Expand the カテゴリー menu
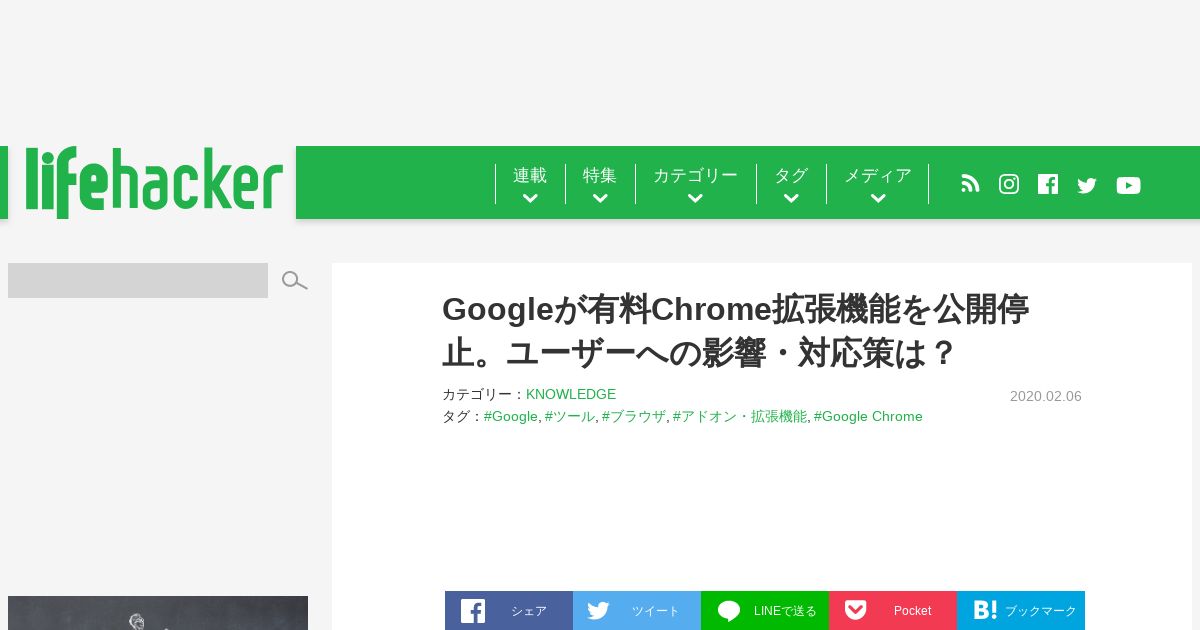Screen dimensions: 1200x630 [x=695, y=184]
